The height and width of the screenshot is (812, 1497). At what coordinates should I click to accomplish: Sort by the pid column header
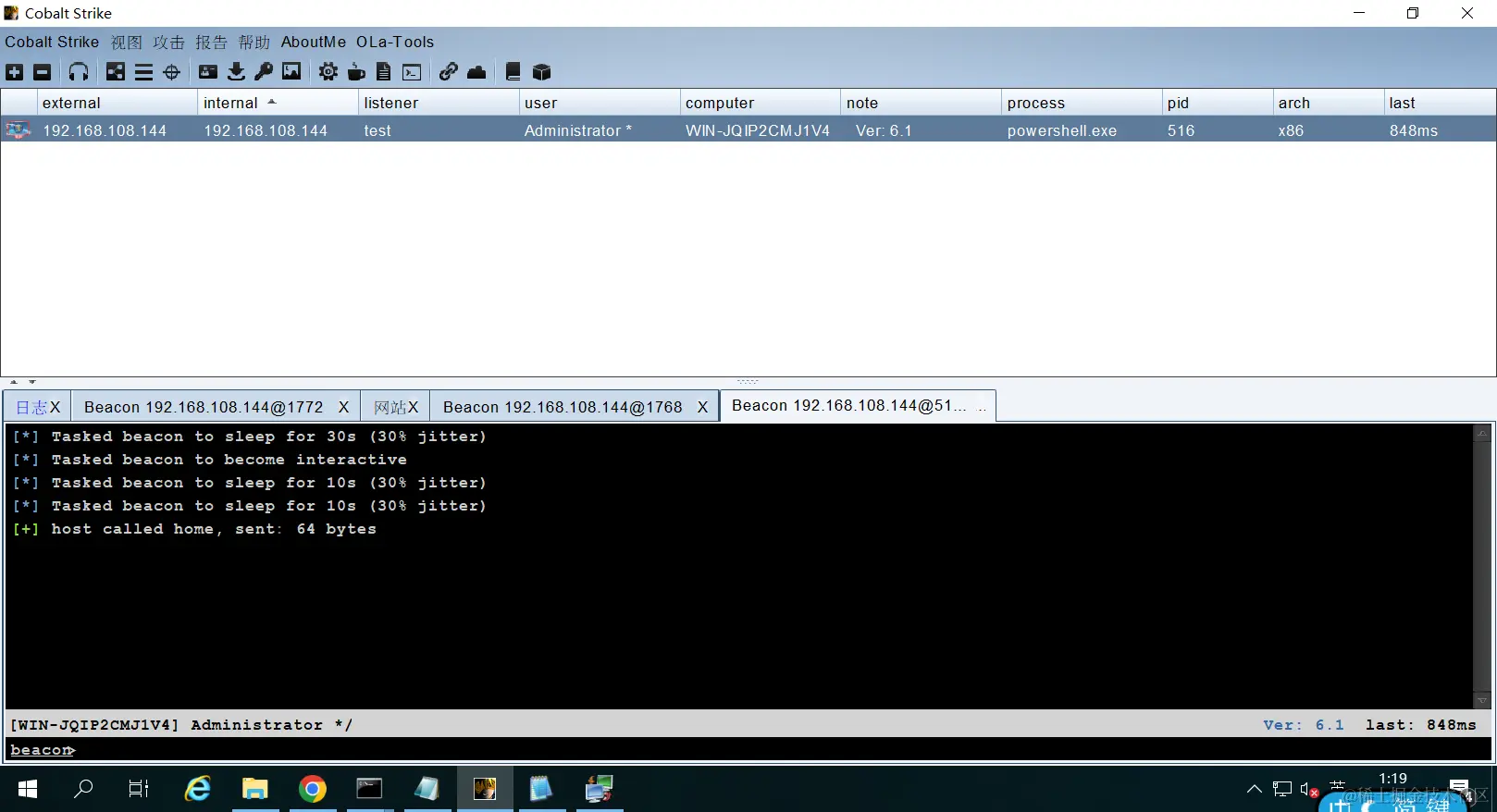click(1218, 103)
